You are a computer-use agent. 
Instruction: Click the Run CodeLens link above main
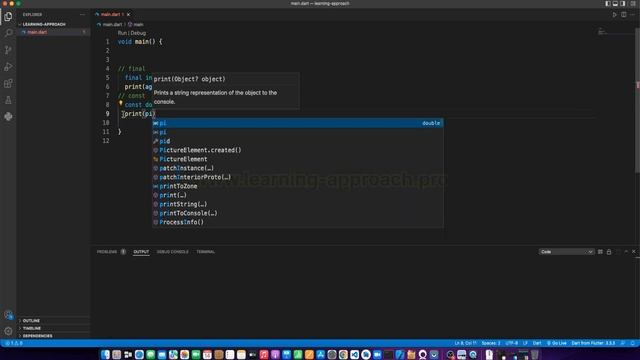tap(122, 33)
